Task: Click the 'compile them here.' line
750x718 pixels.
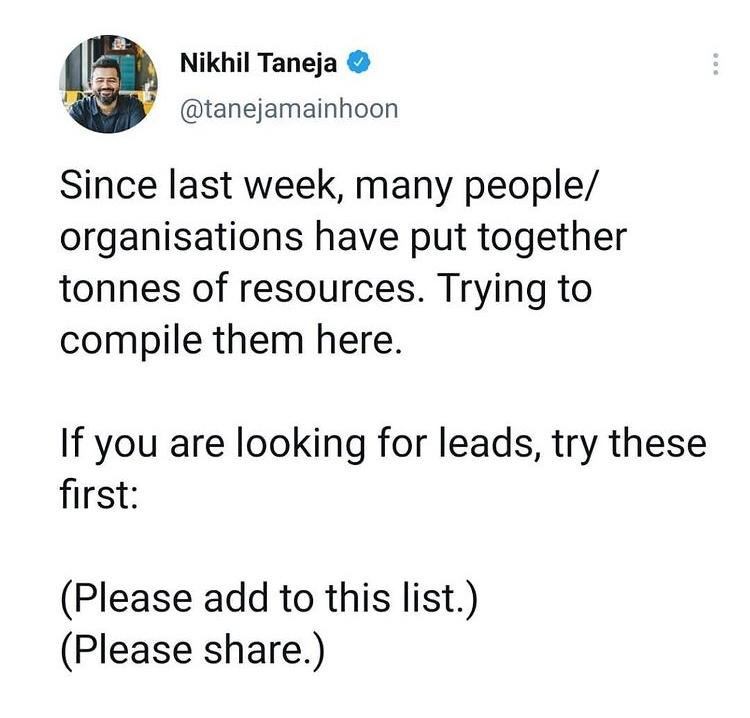Action: coord(231,341)
